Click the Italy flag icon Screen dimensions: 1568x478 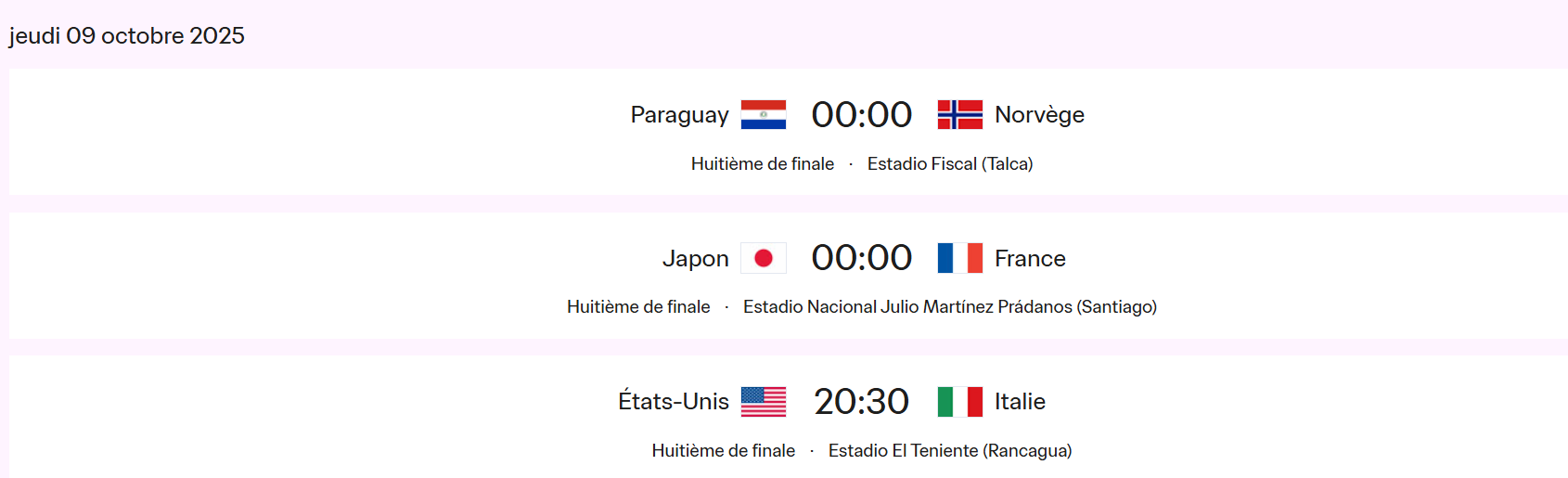959,402
